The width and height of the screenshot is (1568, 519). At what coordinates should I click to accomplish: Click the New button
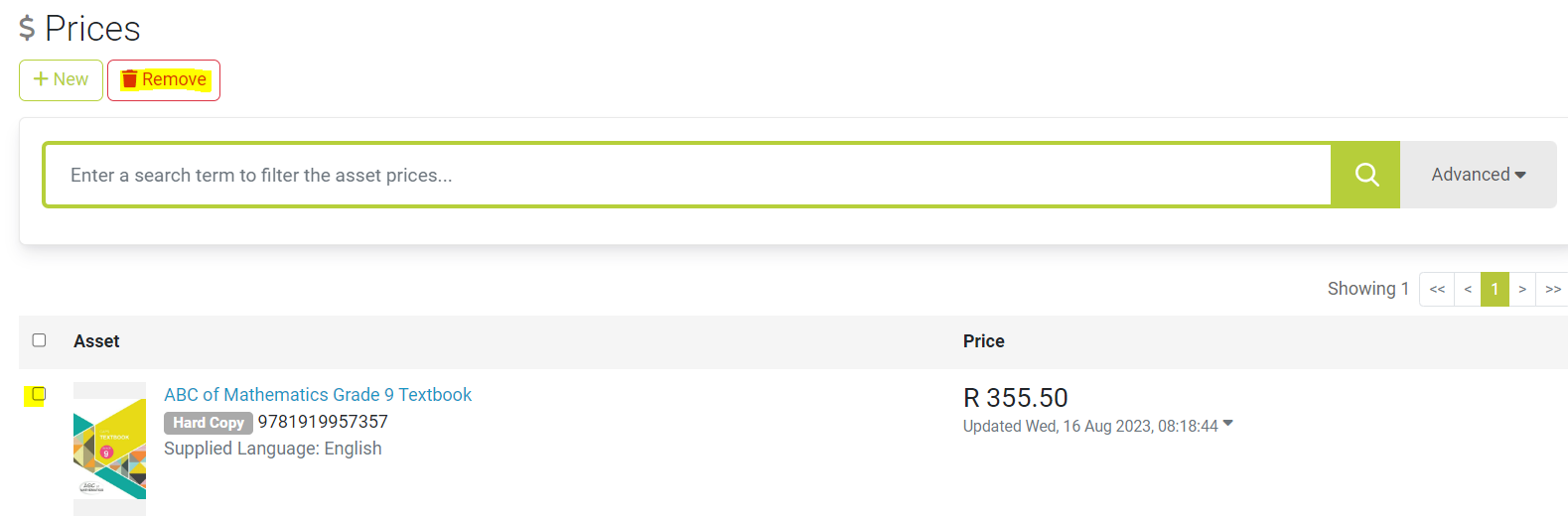click(x=61, y=80)
